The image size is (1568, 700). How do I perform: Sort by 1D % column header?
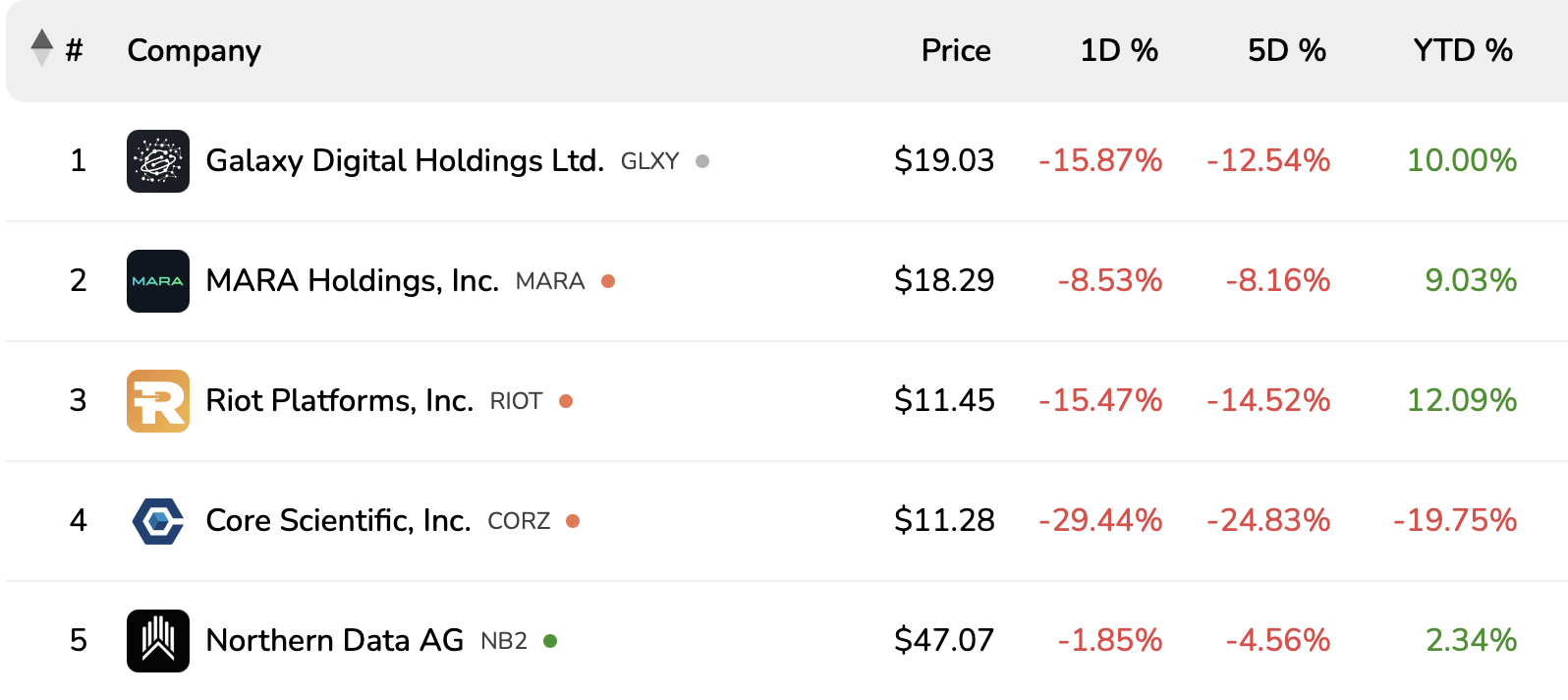[1118, 50]
